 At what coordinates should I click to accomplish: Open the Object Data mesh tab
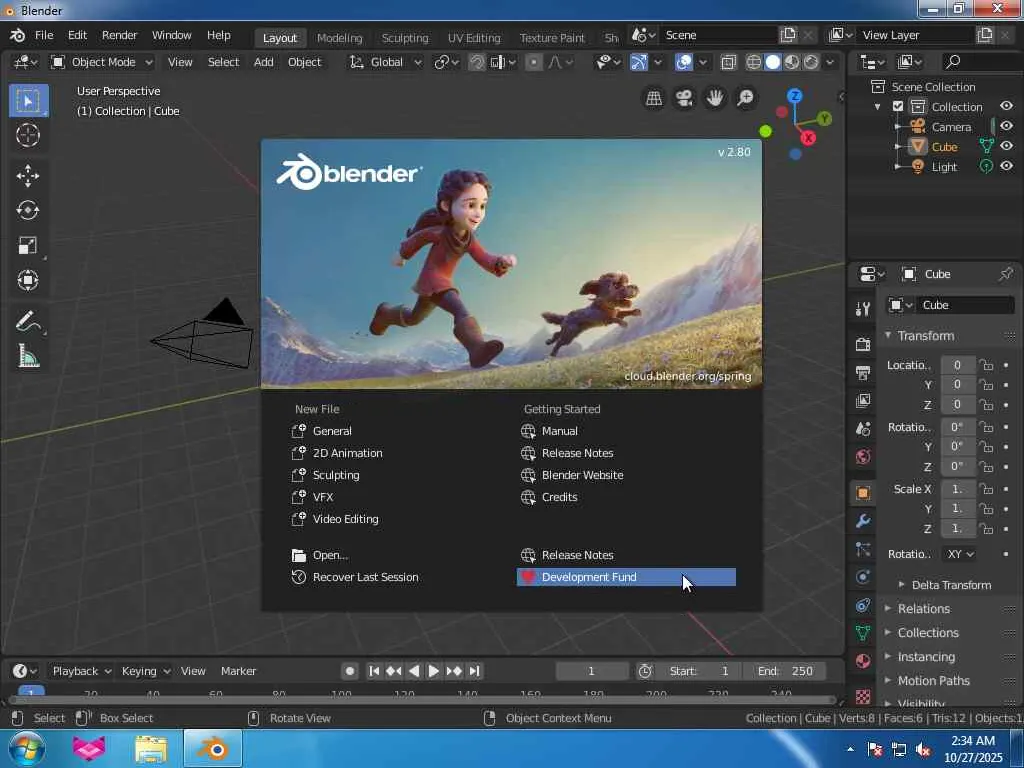(x=863, y=633)
